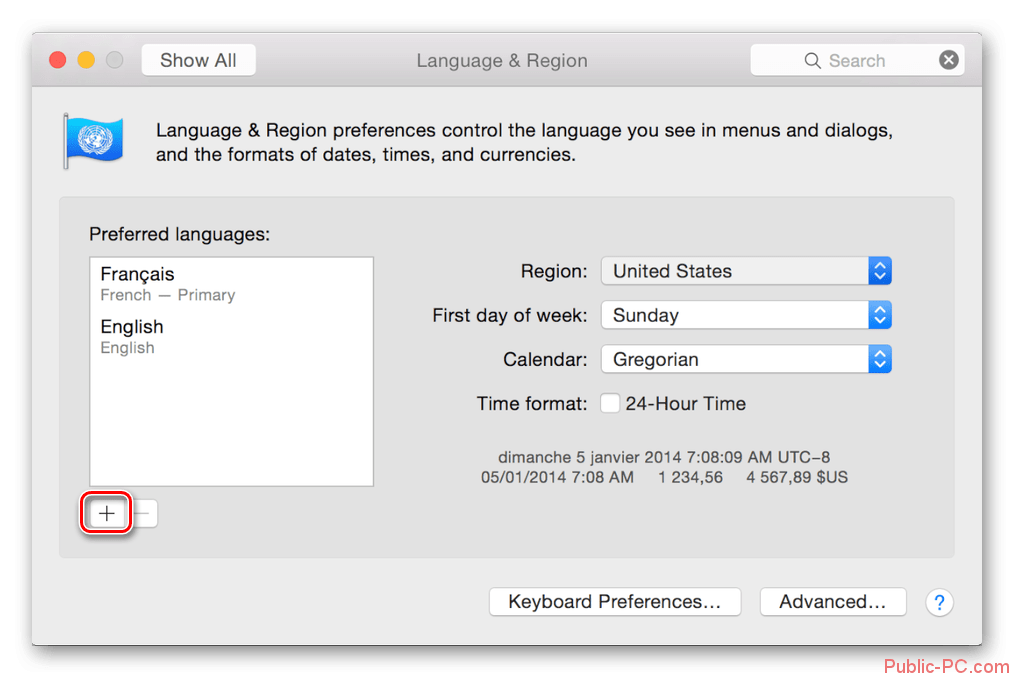
Task: Expand the First day of week dropdown
Action: pyautogui.click(x=745, y=315)
